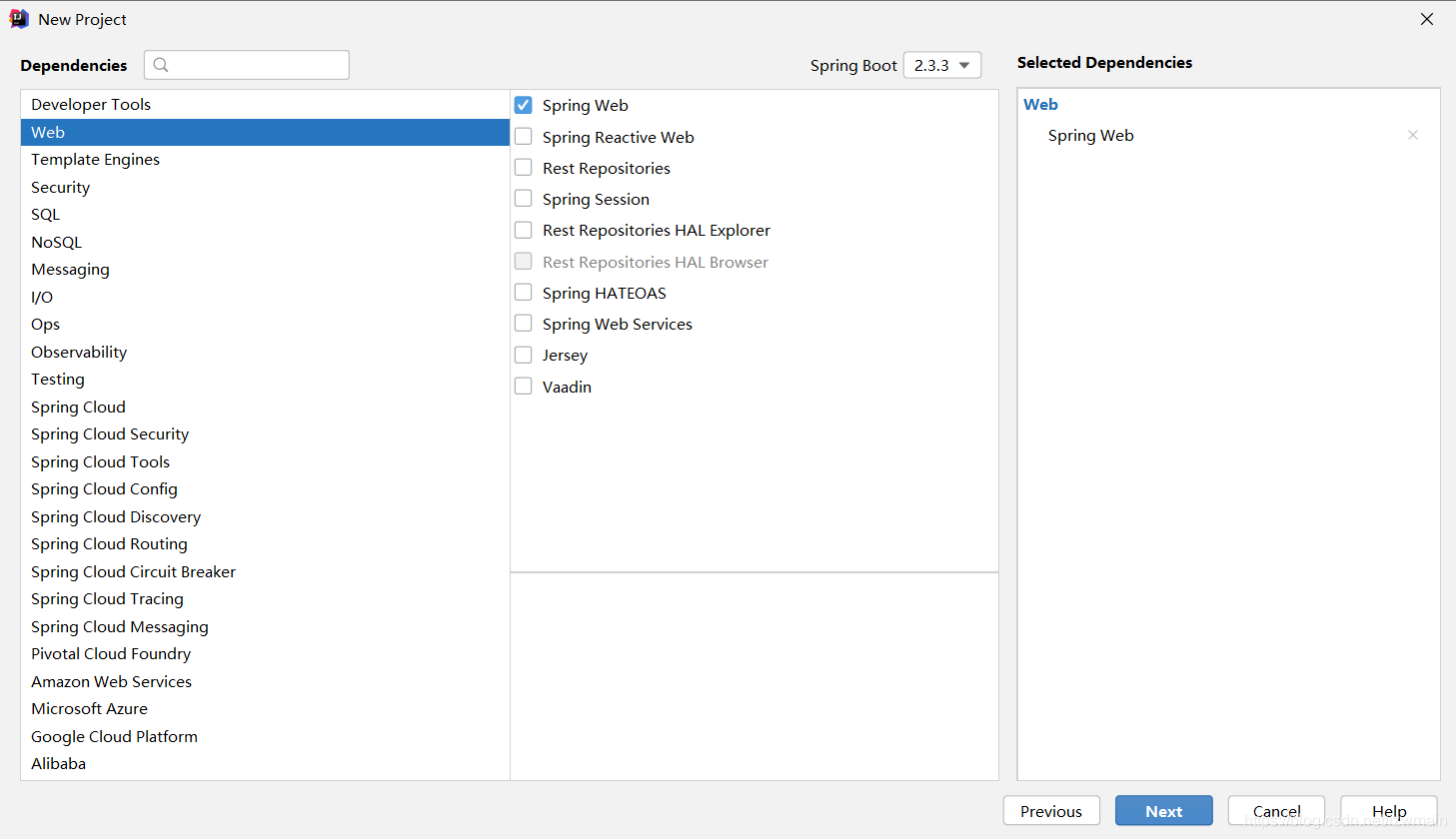Click Spring Web in Selected Dependencies
1456x839 pixels.
coord(1090,135)
